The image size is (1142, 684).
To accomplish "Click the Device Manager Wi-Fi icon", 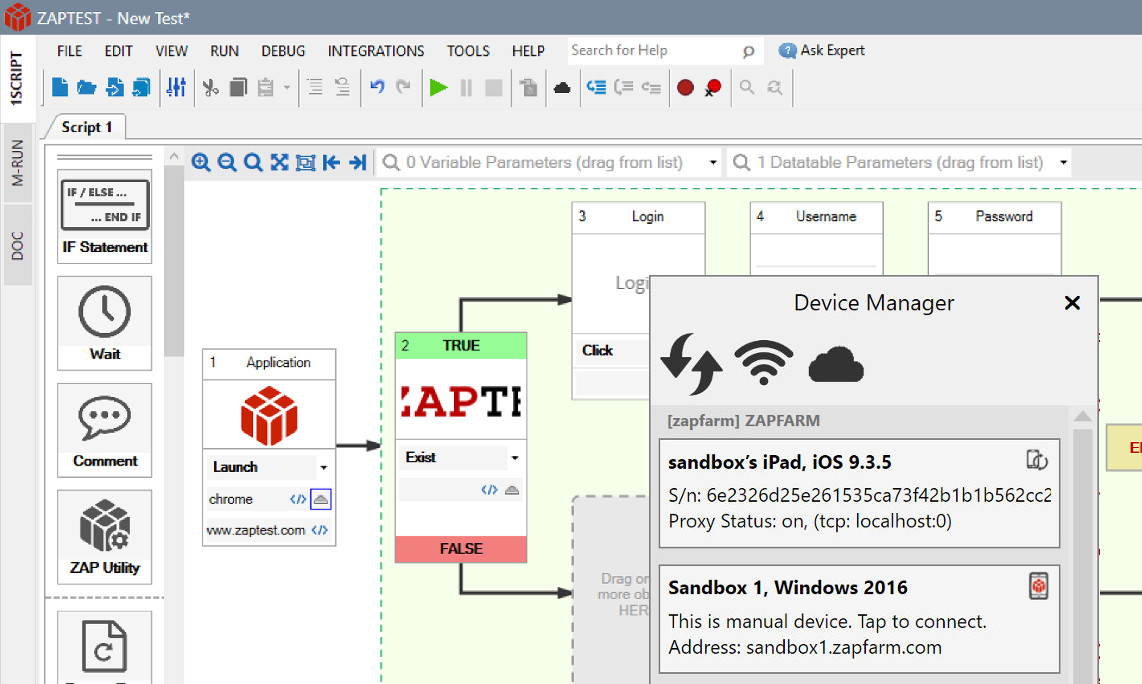I will point(763,362).
